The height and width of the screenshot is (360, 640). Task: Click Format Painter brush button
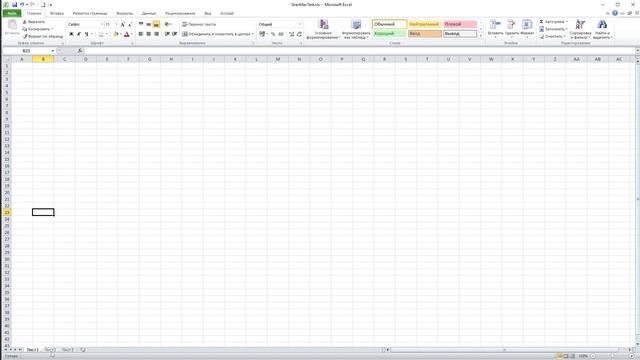pyautogui.click(x=43, y=36)
